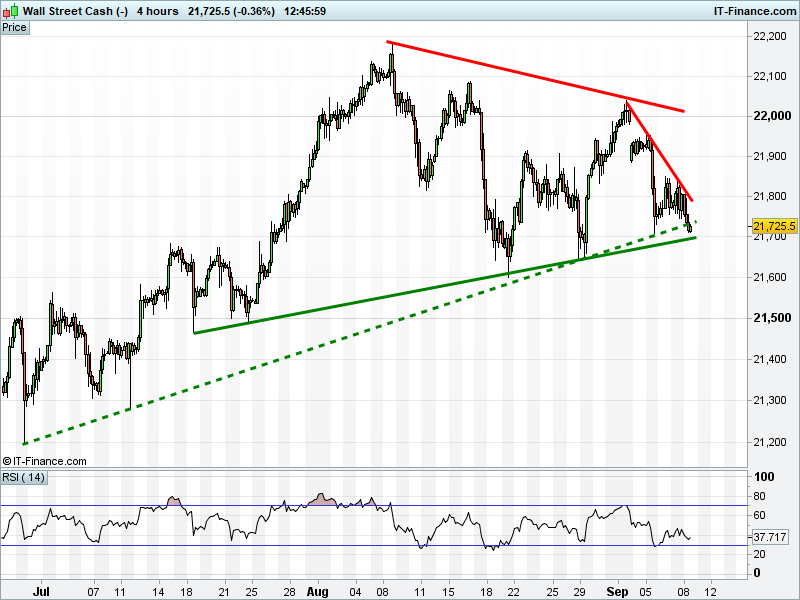Click the 21,800 price axis label

(x=770, y=196)
